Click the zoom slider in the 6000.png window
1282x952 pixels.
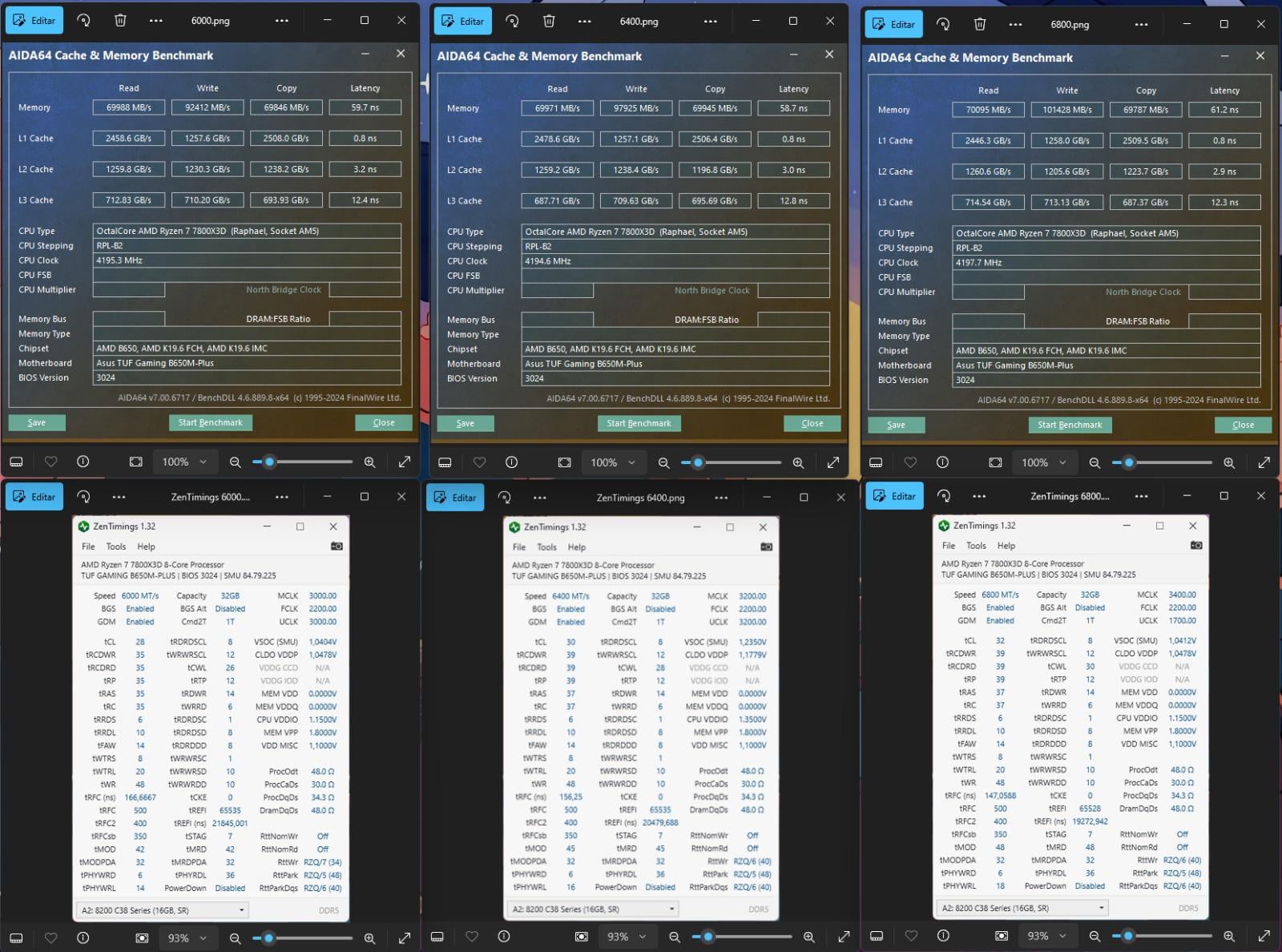(x=302, y=462)
